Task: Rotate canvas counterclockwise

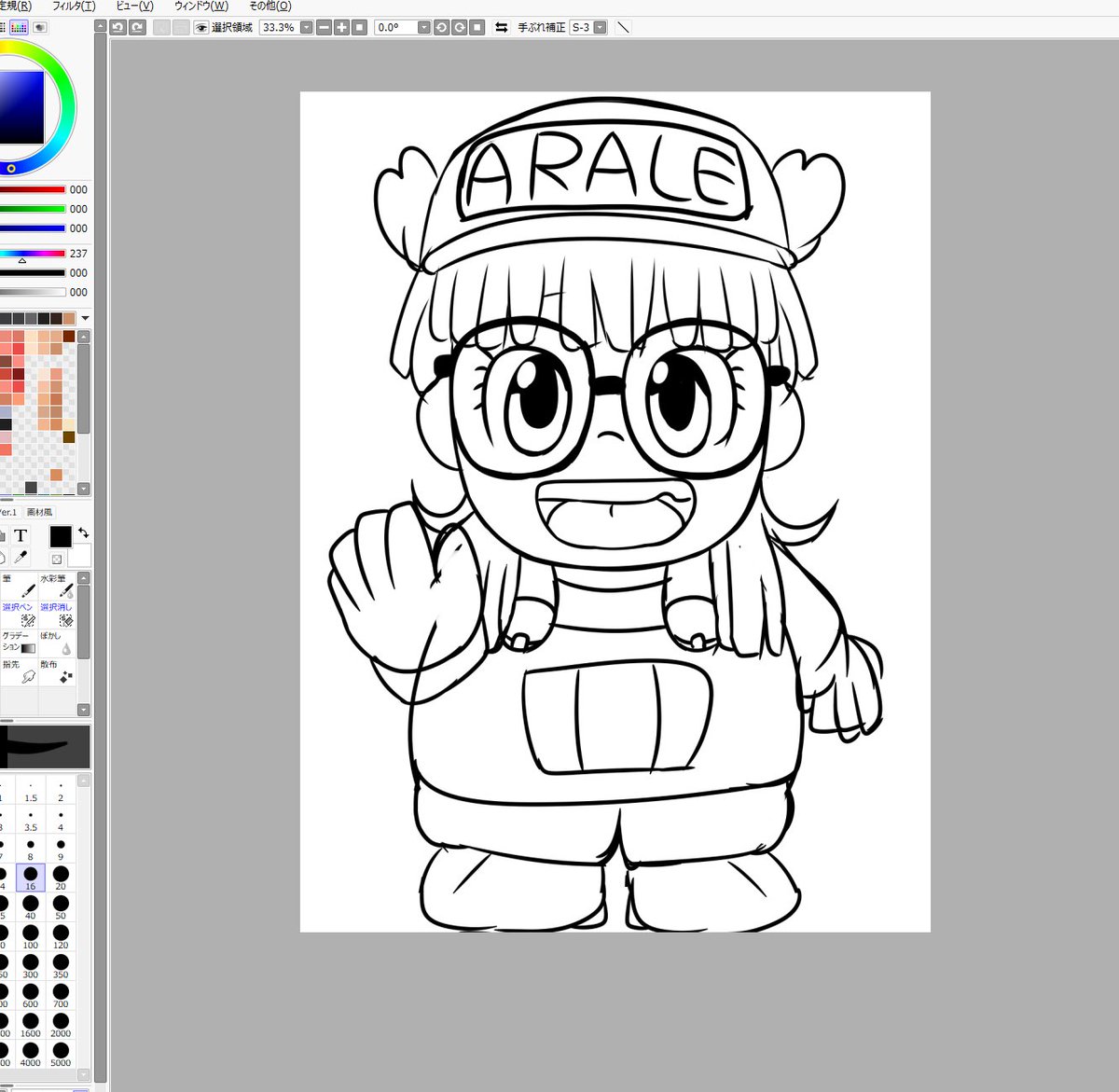Action: [x=442, y=27]
